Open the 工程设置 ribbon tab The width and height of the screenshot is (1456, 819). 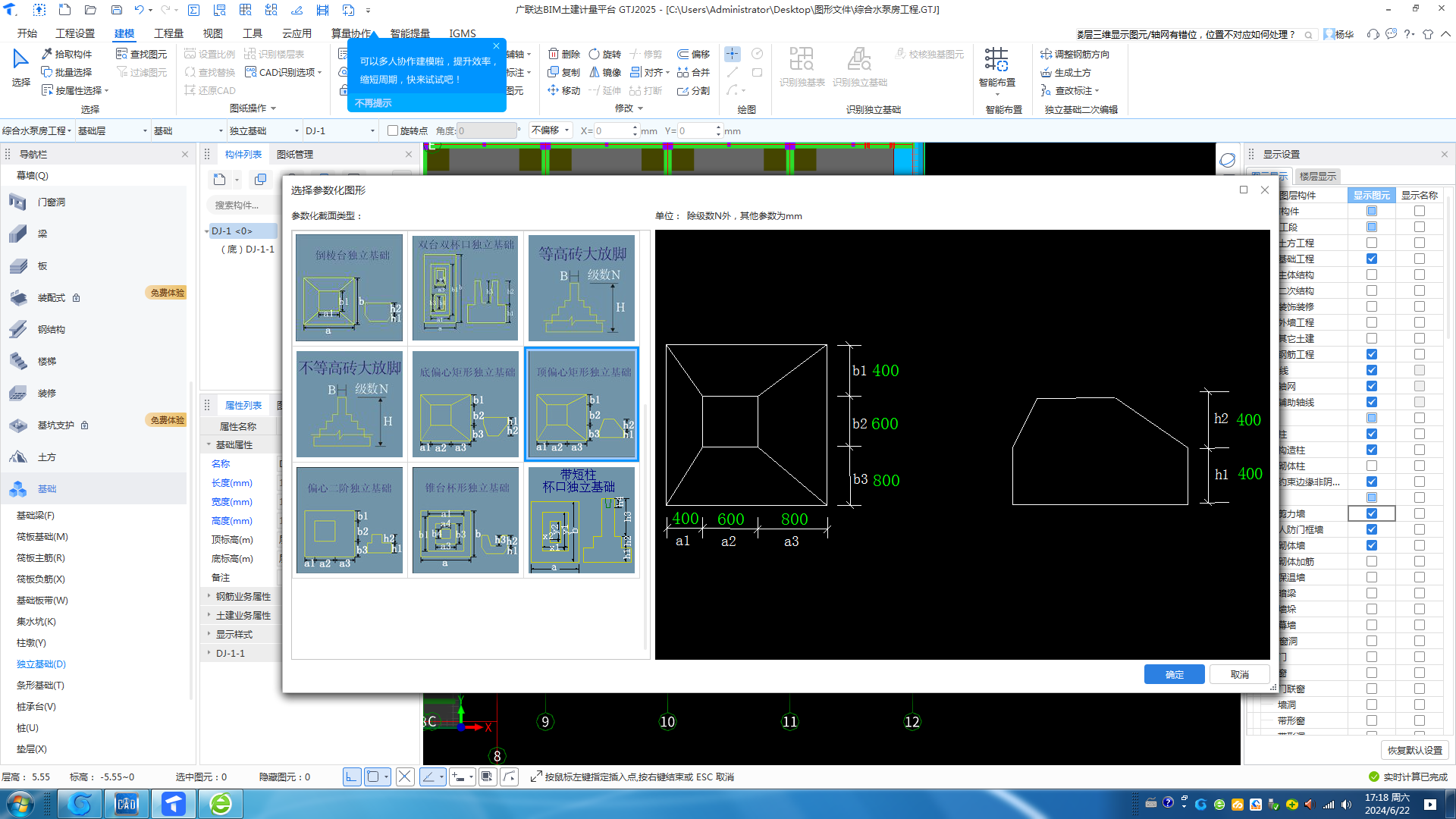pos(75,33)
